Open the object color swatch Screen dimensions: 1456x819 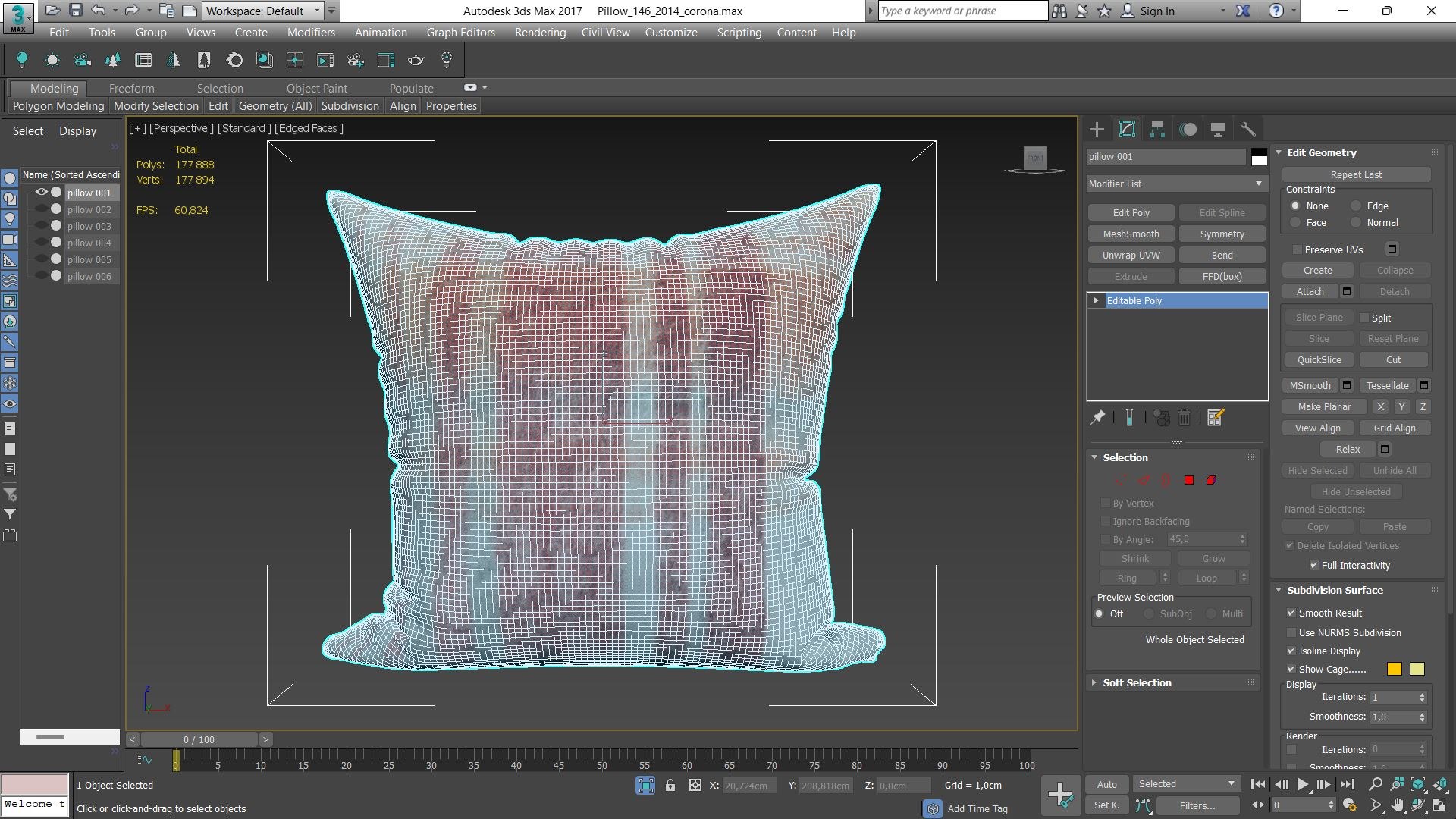point(1259,157)
